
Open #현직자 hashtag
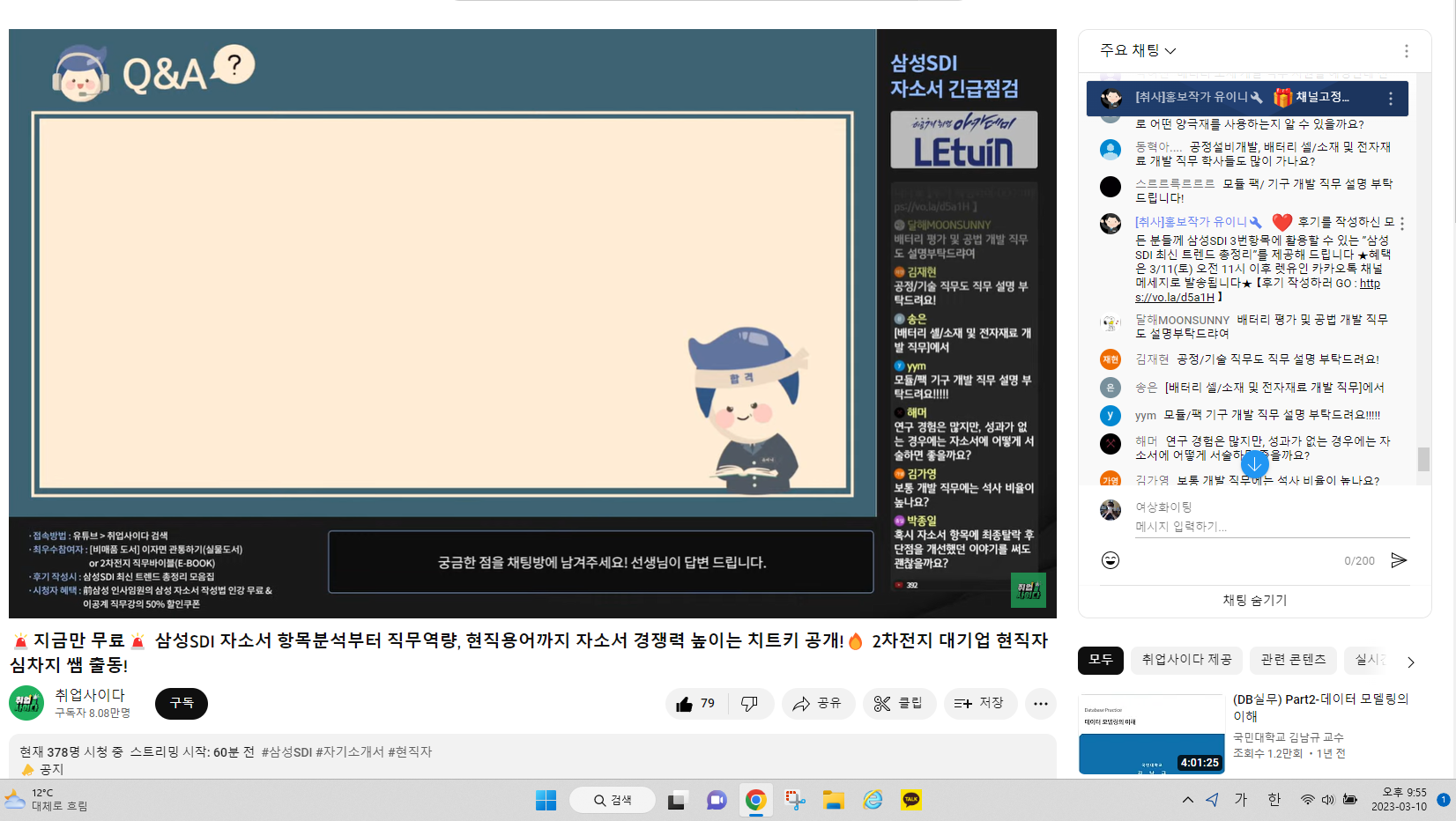point(410,751)
